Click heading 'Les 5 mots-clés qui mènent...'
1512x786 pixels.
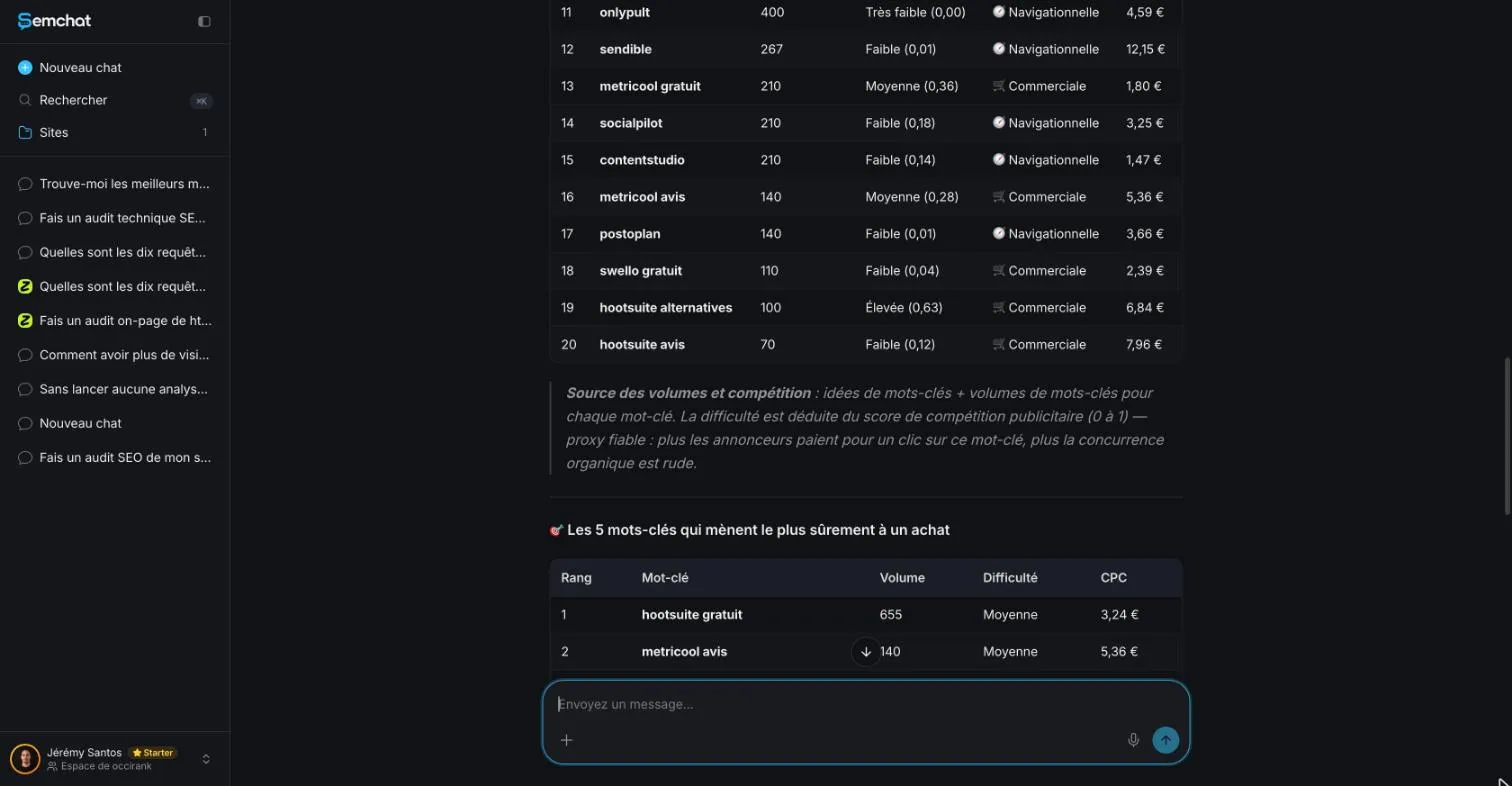(x=758, y=530)
